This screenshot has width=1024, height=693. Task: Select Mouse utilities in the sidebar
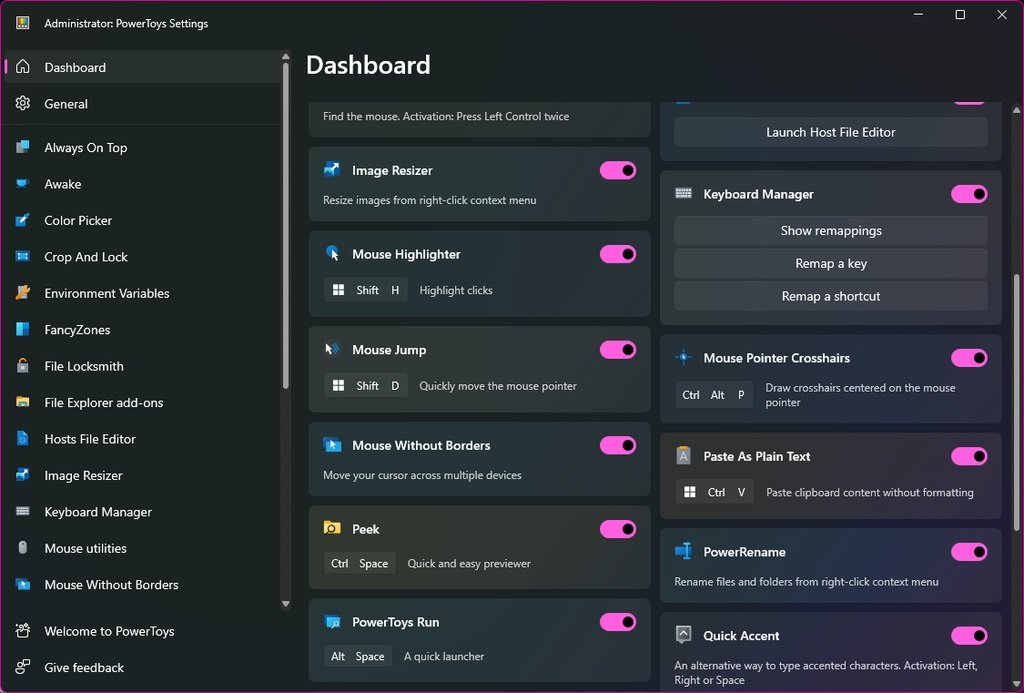pos(85,548)
